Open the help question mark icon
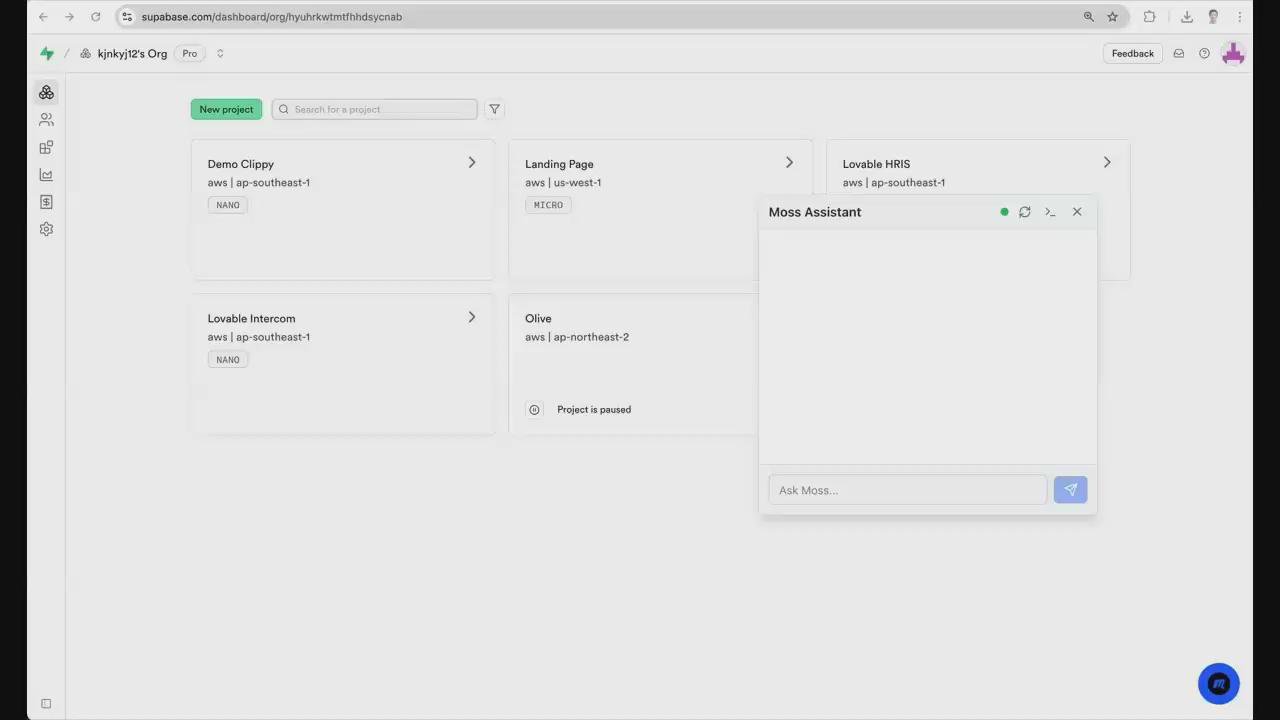Viewport: 1280px width, 720px height. [1204, 54]
